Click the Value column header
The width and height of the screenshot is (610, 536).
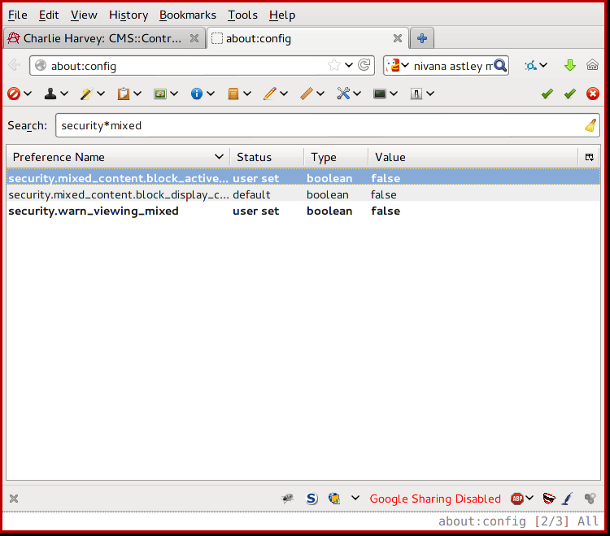pyautogui.click(x=473, y=157)
